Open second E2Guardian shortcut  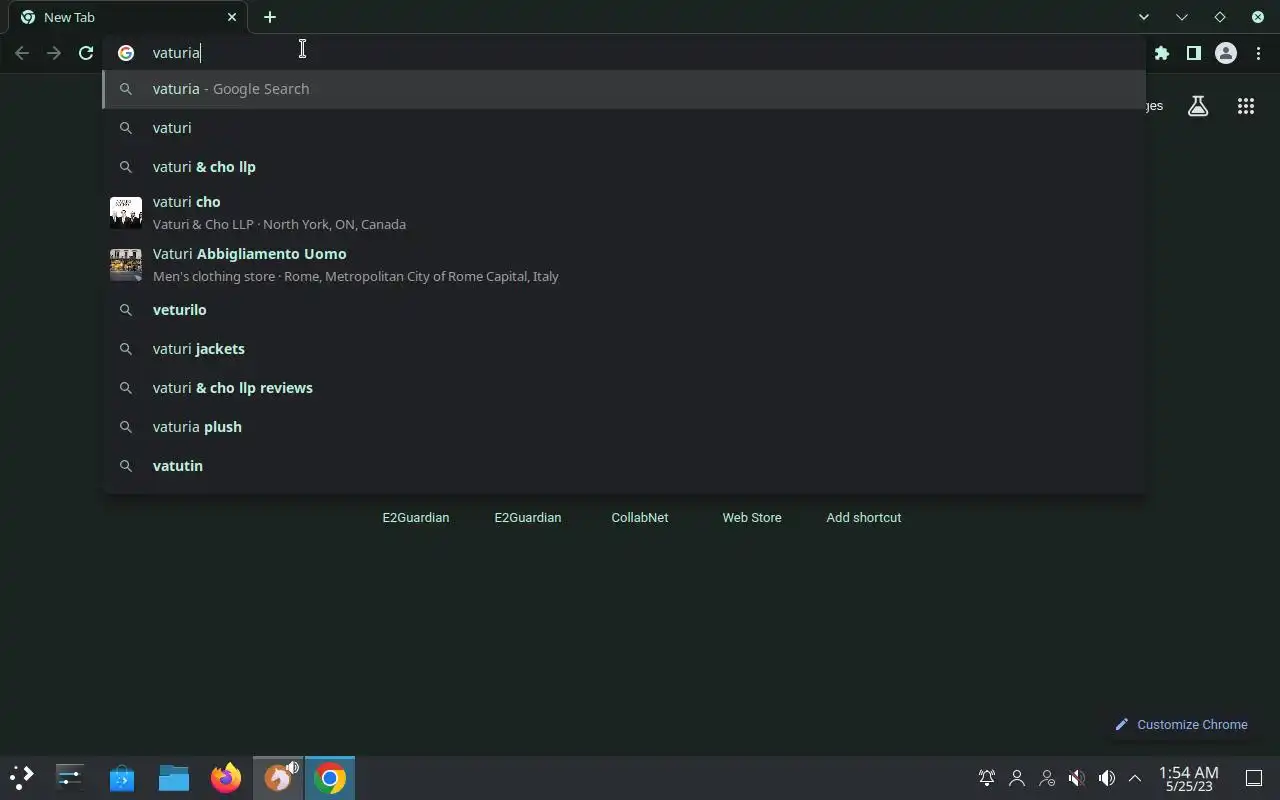pos(528,517)
